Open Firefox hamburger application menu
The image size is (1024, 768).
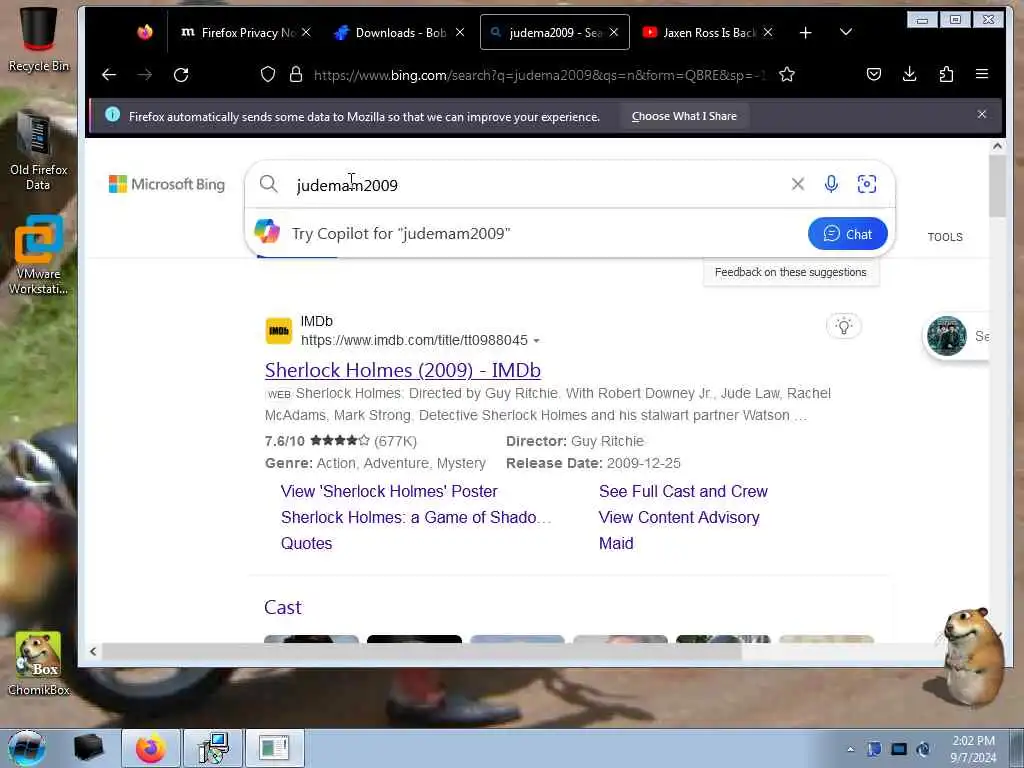coord(982,74)
